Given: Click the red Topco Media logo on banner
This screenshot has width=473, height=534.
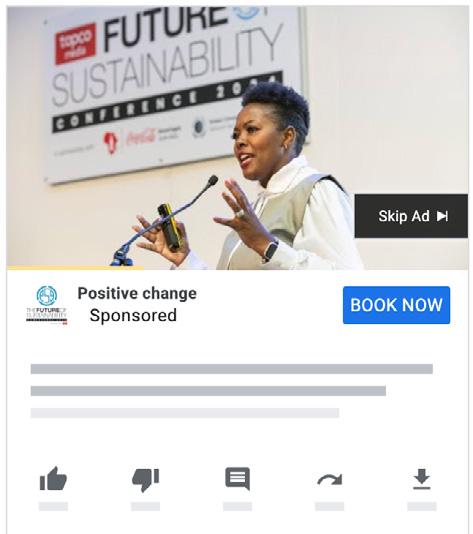Looking at the screenshot, I should 75,44.
